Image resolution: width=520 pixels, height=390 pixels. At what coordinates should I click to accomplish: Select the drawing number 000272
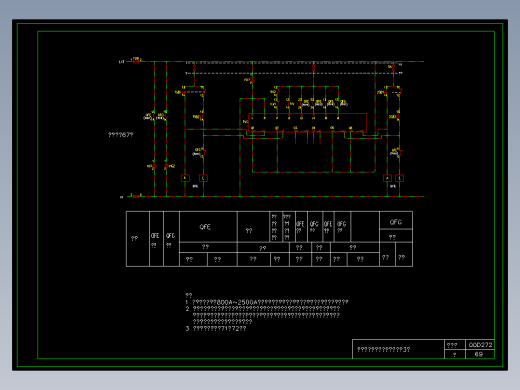[x=480, y=345]
